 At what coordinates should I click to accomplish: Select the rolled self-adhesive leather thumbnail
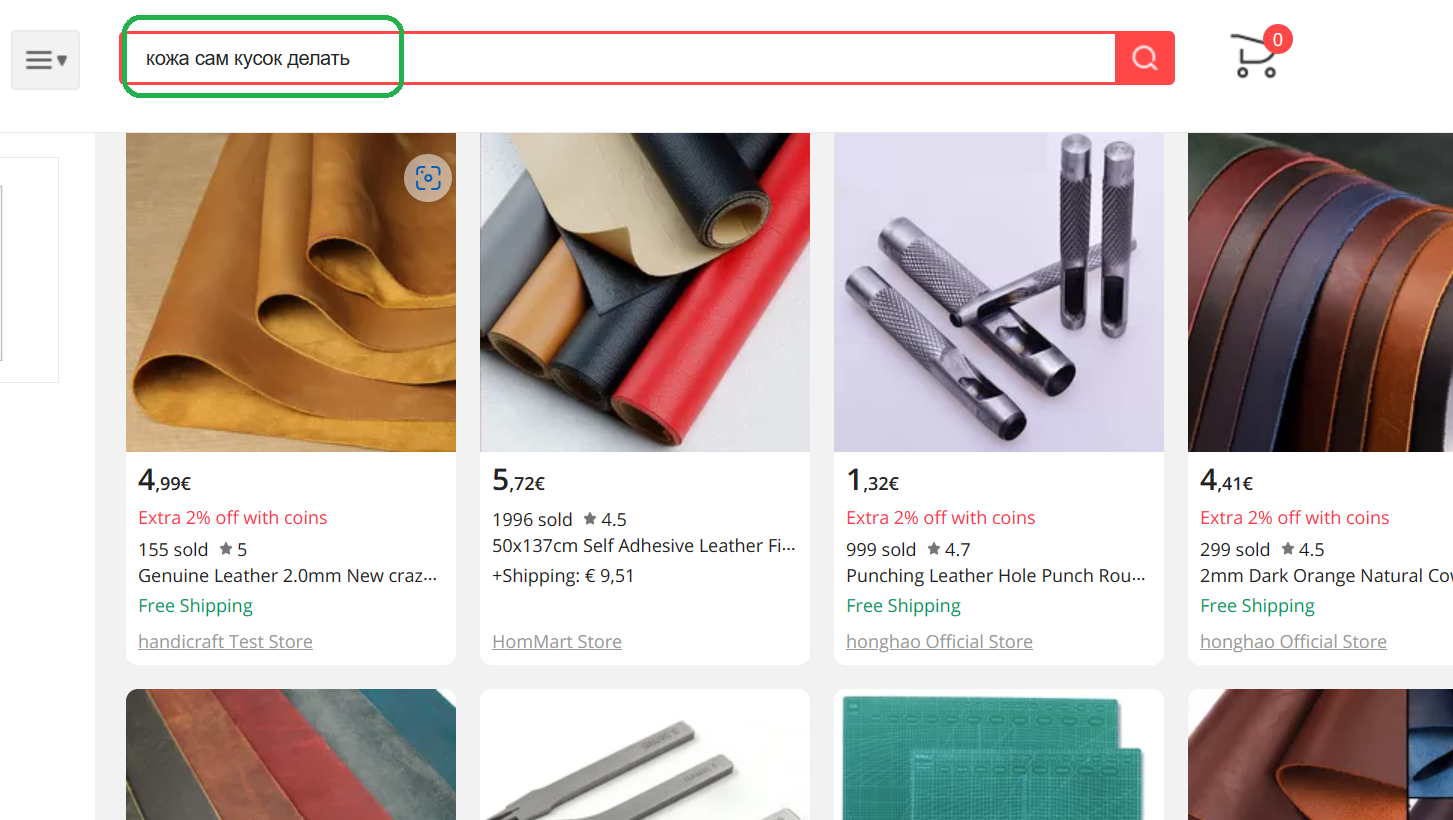point(645,292)
